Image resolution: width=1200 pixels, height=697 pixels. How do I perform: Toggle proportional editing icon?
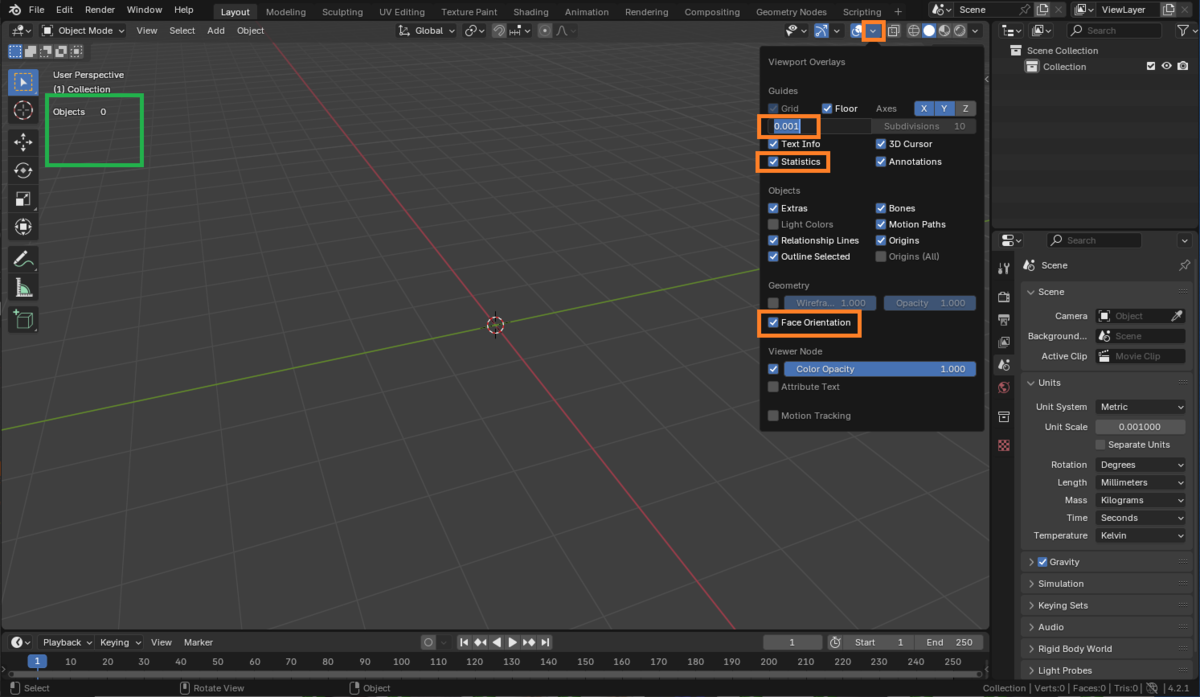click(544, 31)
